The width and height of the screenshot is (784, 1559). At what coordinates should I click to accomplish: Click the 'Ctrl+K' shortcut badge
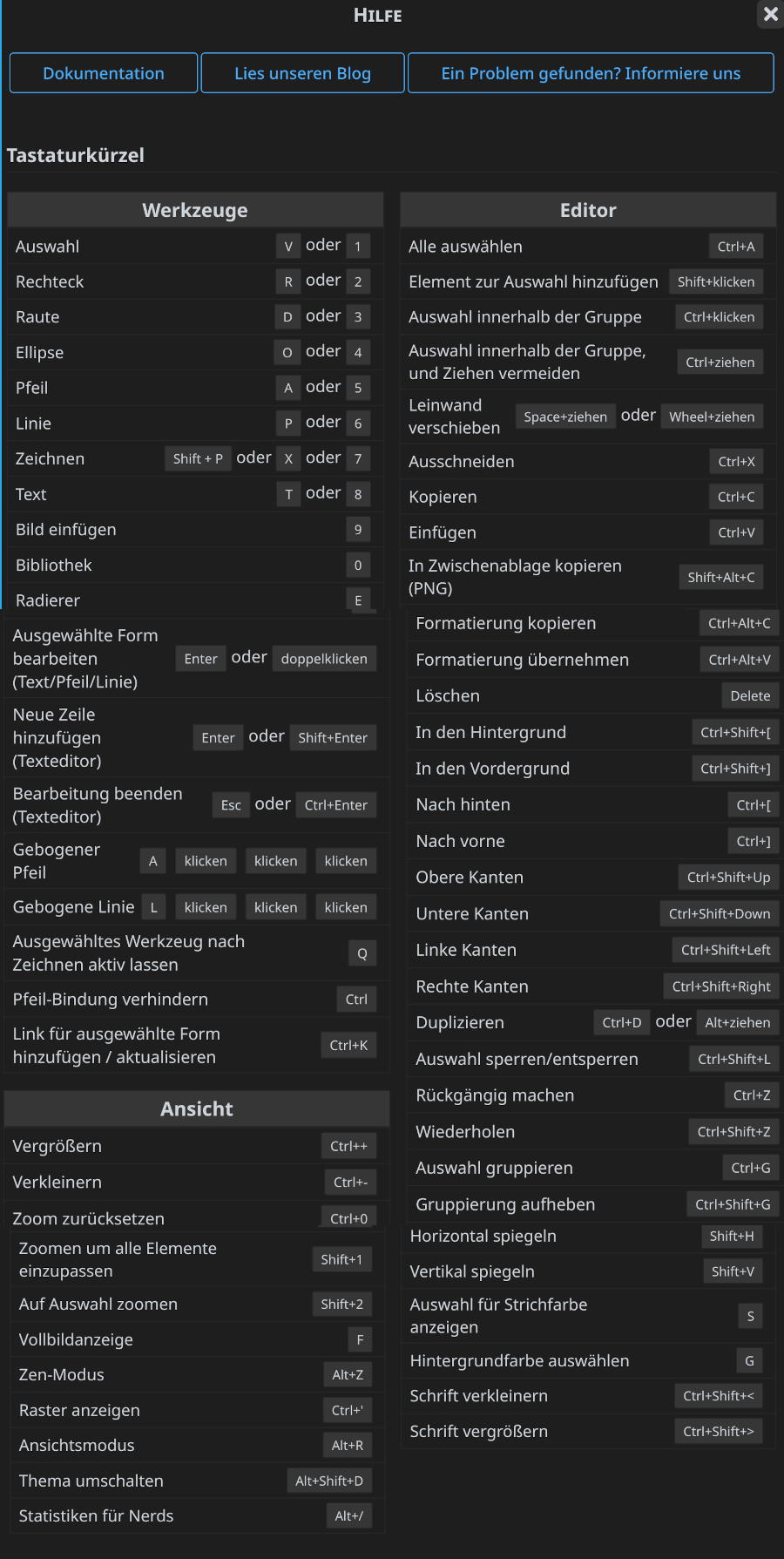(x=348, y=1045)
